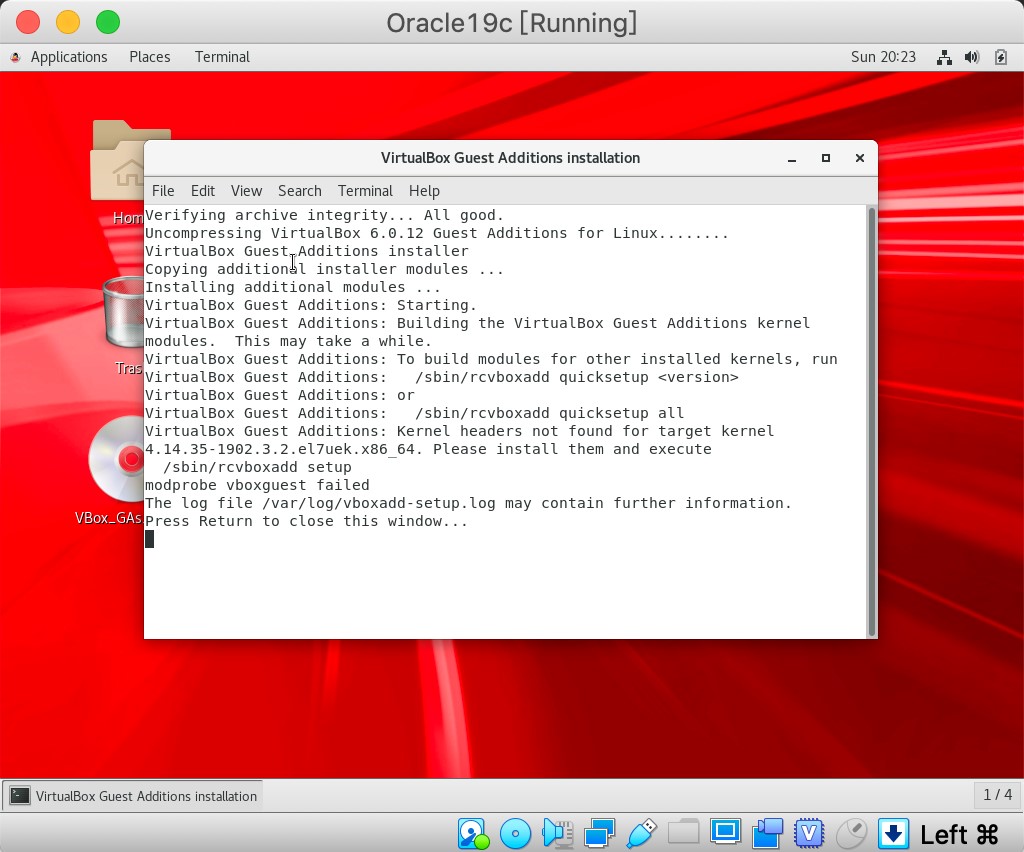This screenshot has height=852, width=1024.
Task: Click the 'VirtualBox Guest Additions installation' title bar
Action: pos(510,159)
